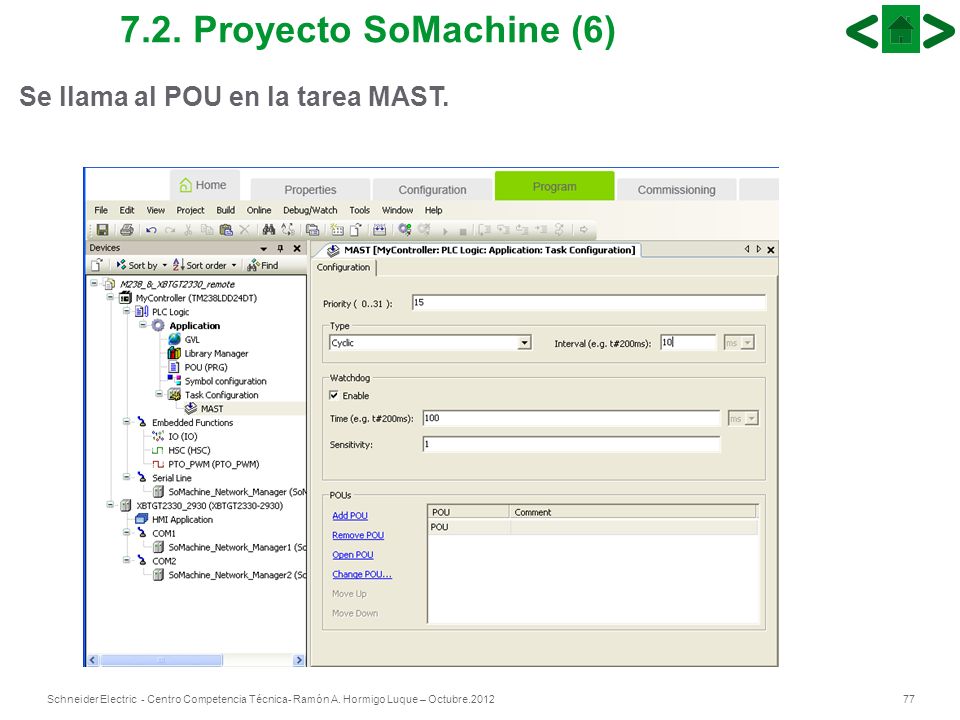Click the scroll-right tab arrow in editor
The width and height of the screenshot is (960, 720).
(759, 249)
